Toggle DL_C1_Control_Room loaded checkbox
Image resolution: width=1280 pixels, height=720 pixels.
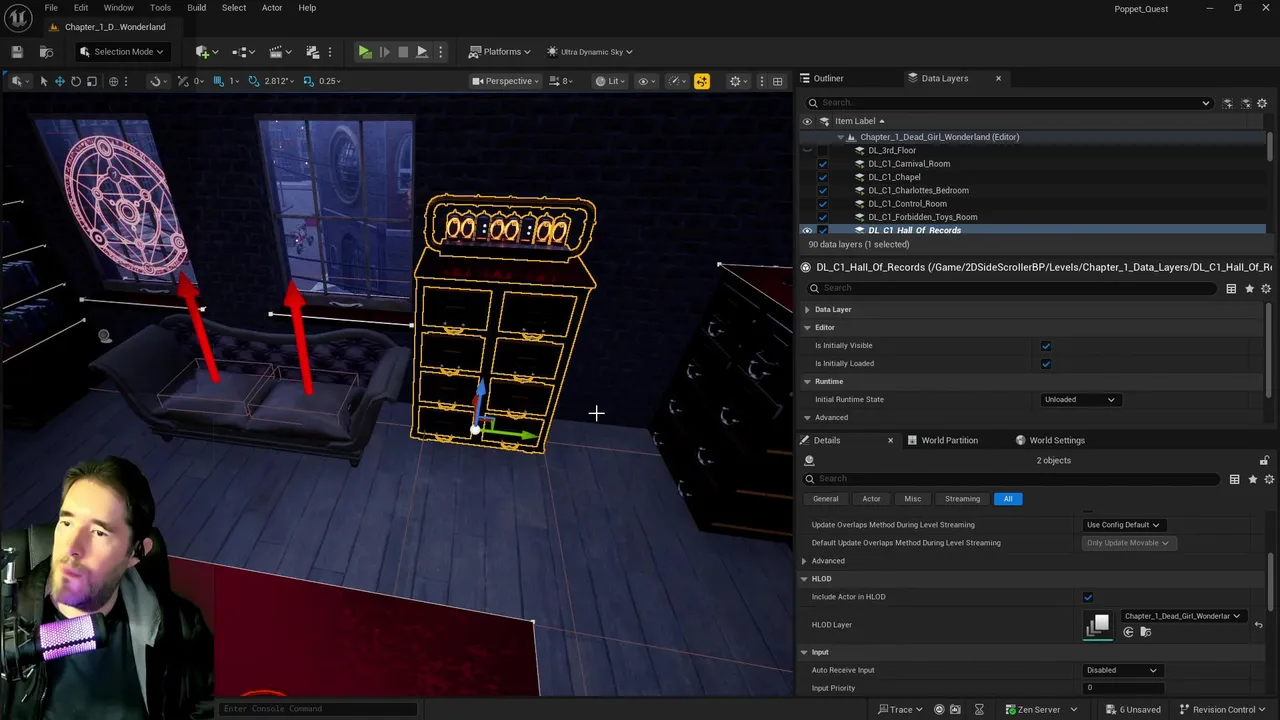823,204
